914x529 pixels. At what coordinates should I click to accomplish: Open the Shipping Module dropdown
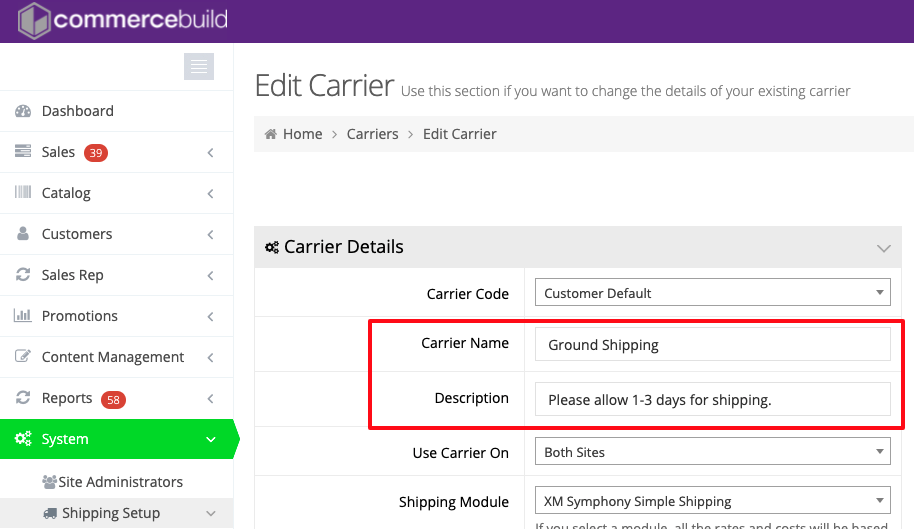(x=712, y=501)
